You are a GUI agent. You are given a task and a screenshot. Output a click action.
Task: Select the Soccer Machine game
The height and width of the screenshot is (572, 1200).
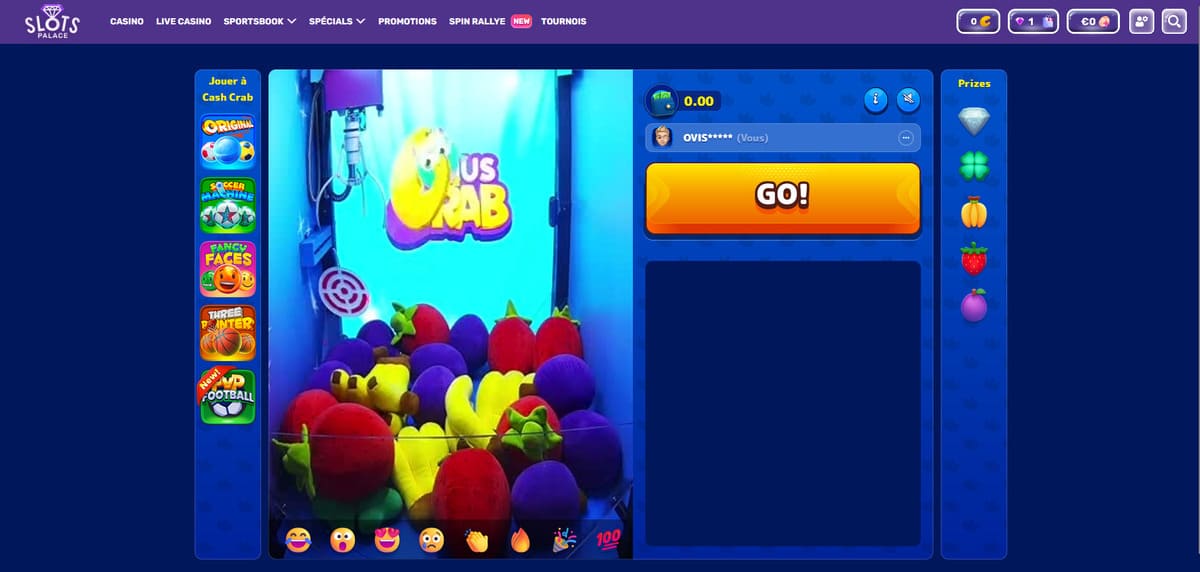click(228, 205)
